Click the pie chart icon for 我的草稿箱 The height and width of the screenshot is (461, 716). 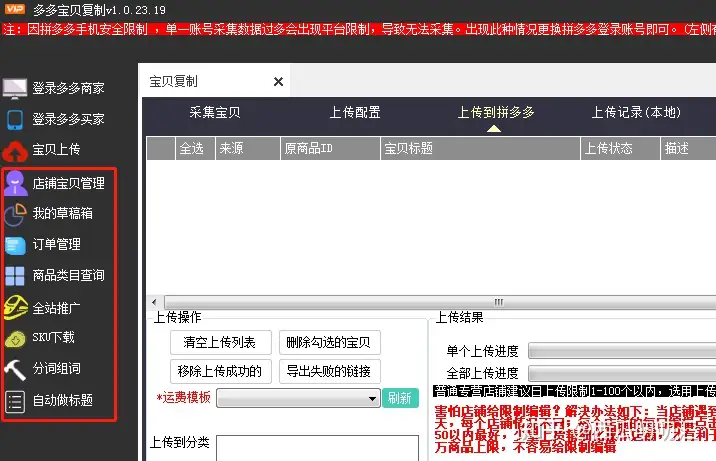15,215
